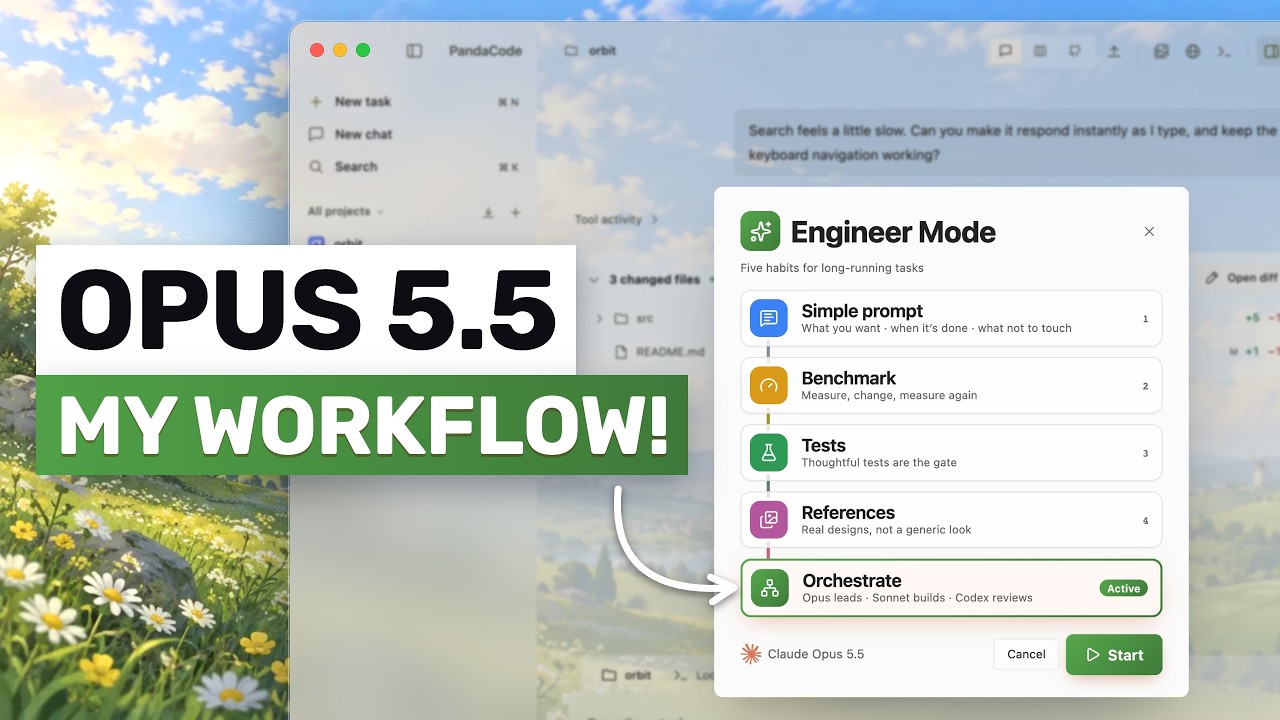Click the README.md file name
The width and height of the screenshot is (1280, 720).
[670, 352]
